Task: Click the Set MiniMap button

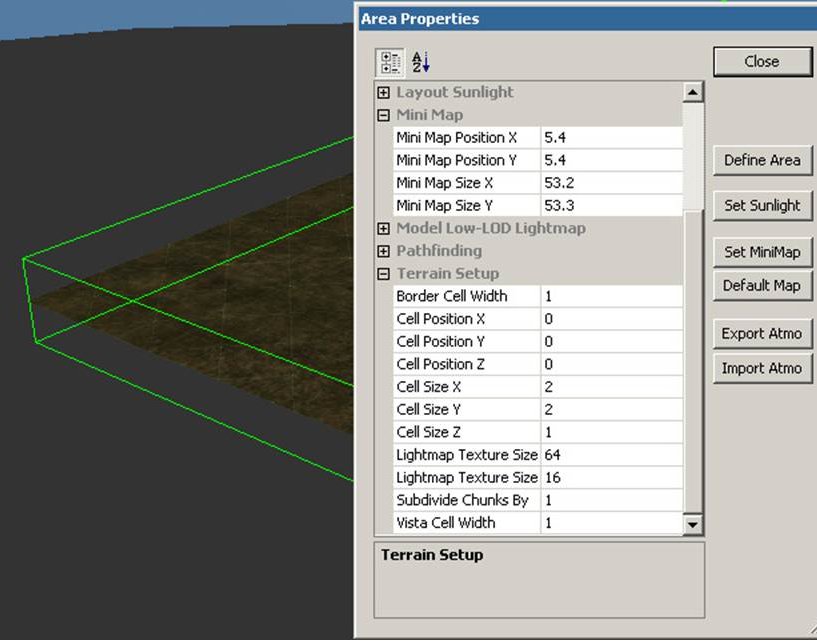Action: [762, 252]
